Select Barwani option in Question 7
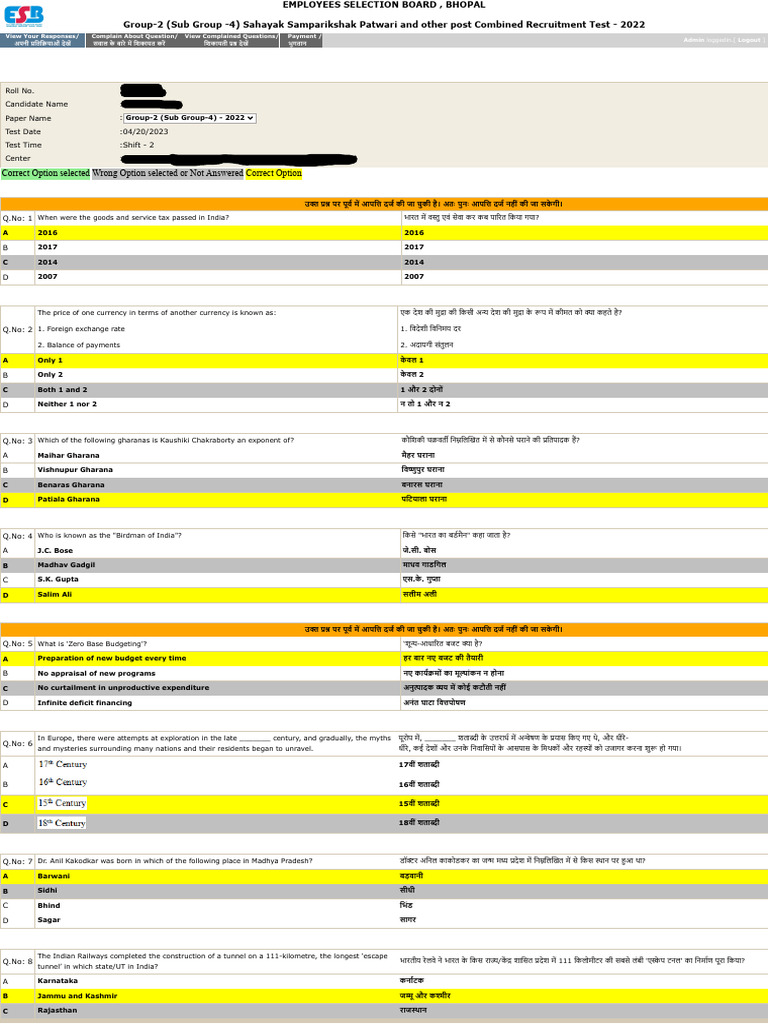The image size is (768, 1024). [384, 876]
